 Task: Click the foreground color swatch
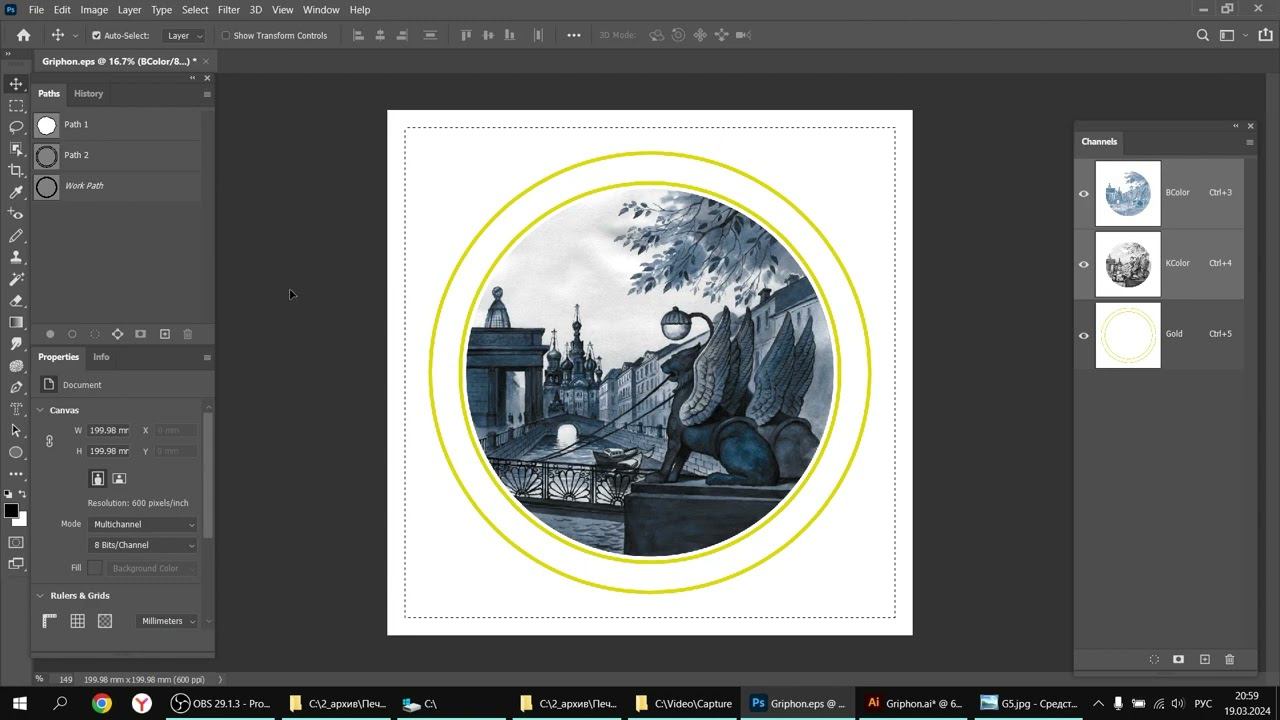click(x=11, y=511)
